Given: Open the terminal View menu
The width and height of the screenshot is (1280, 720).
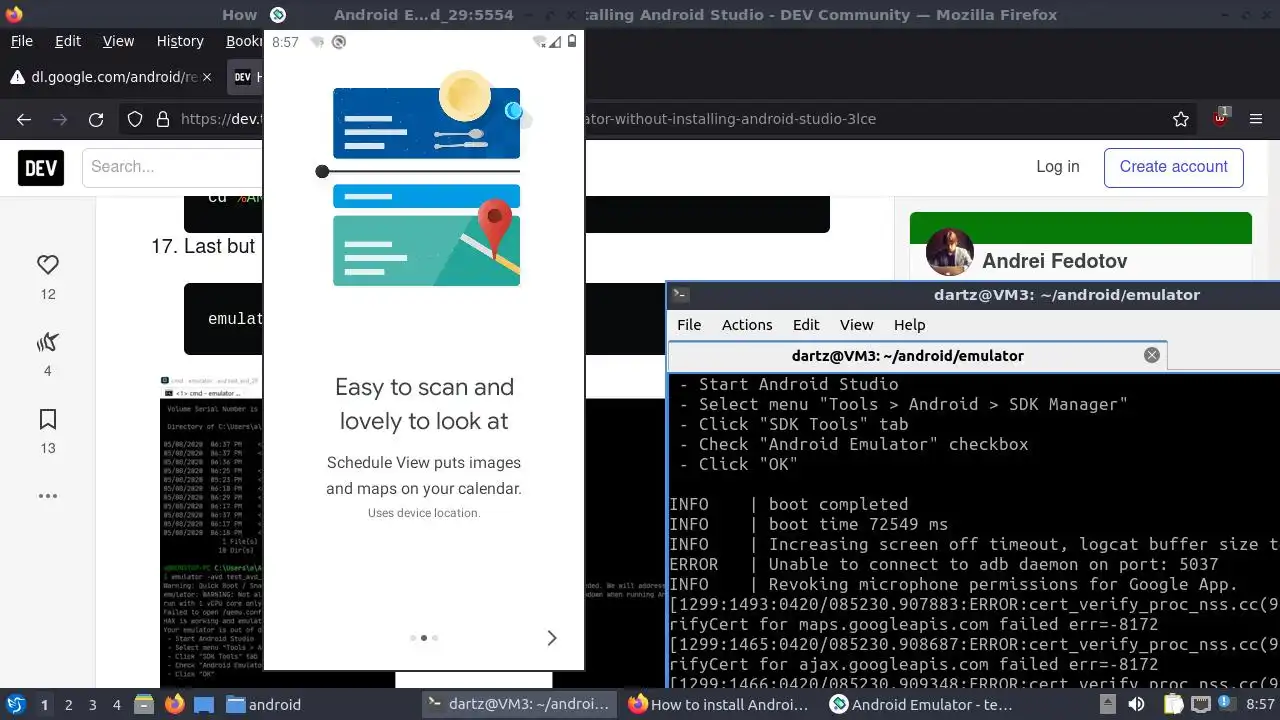Looking at the screenshot, I should (856, 325).
